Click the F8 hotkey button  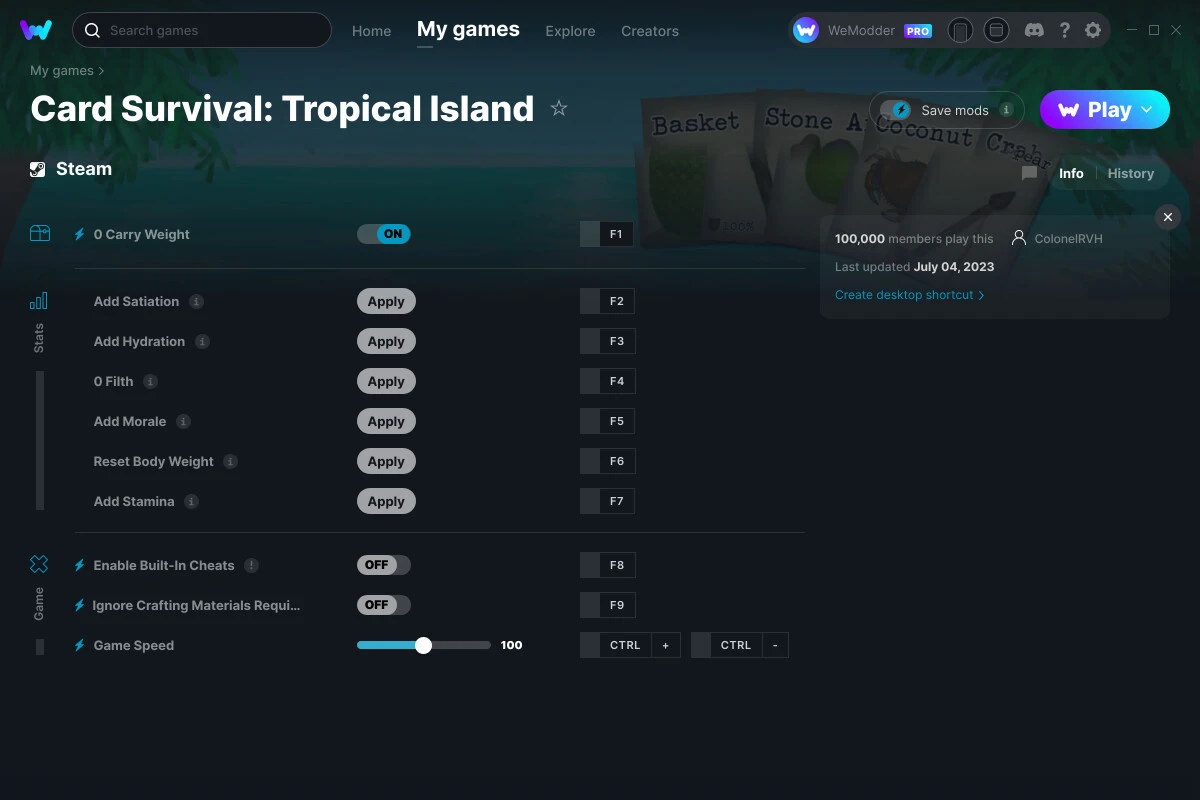click(x=607, y=564)
